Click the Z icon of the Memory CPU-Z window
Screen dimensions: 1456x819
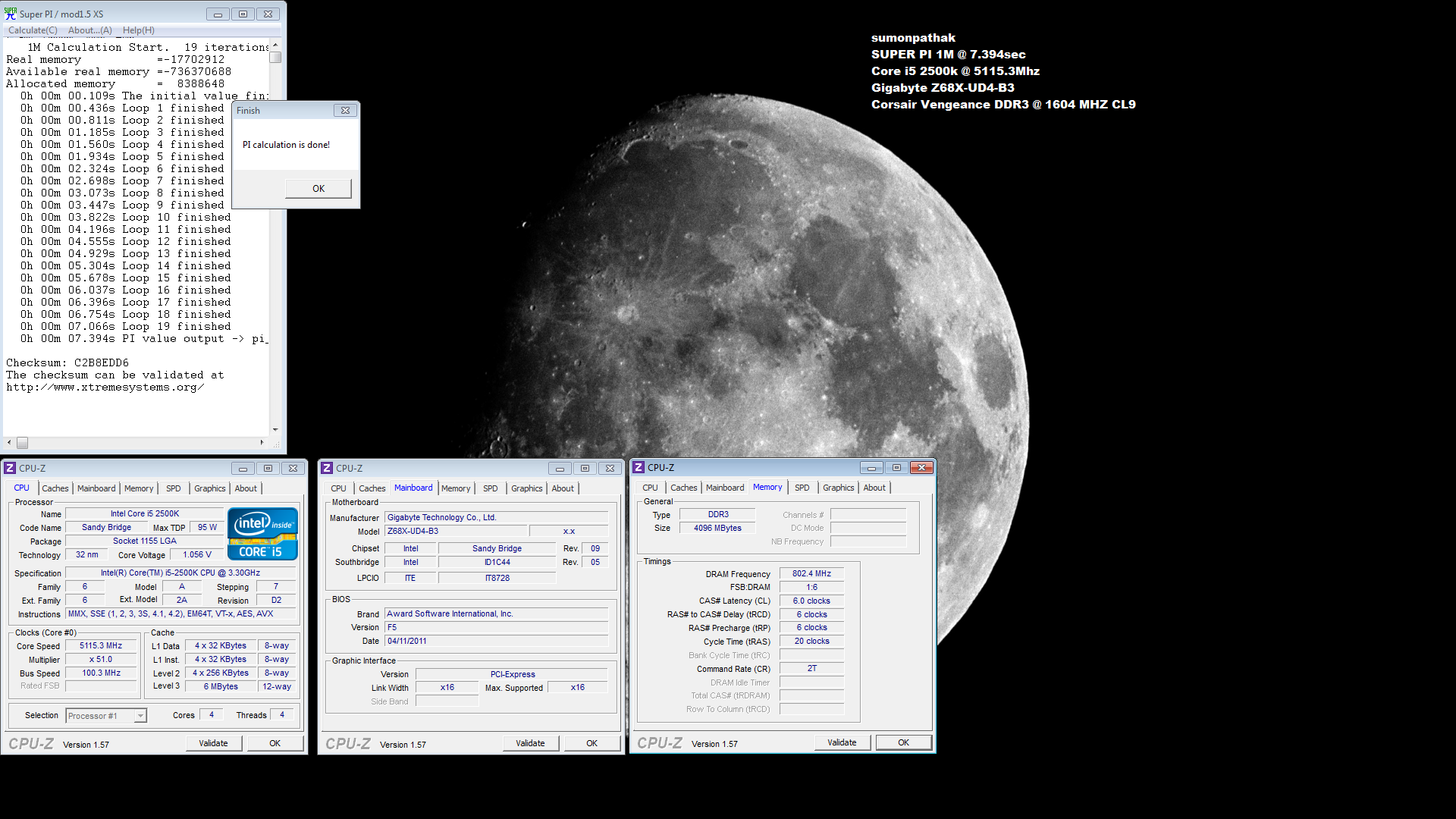(639, 467)
